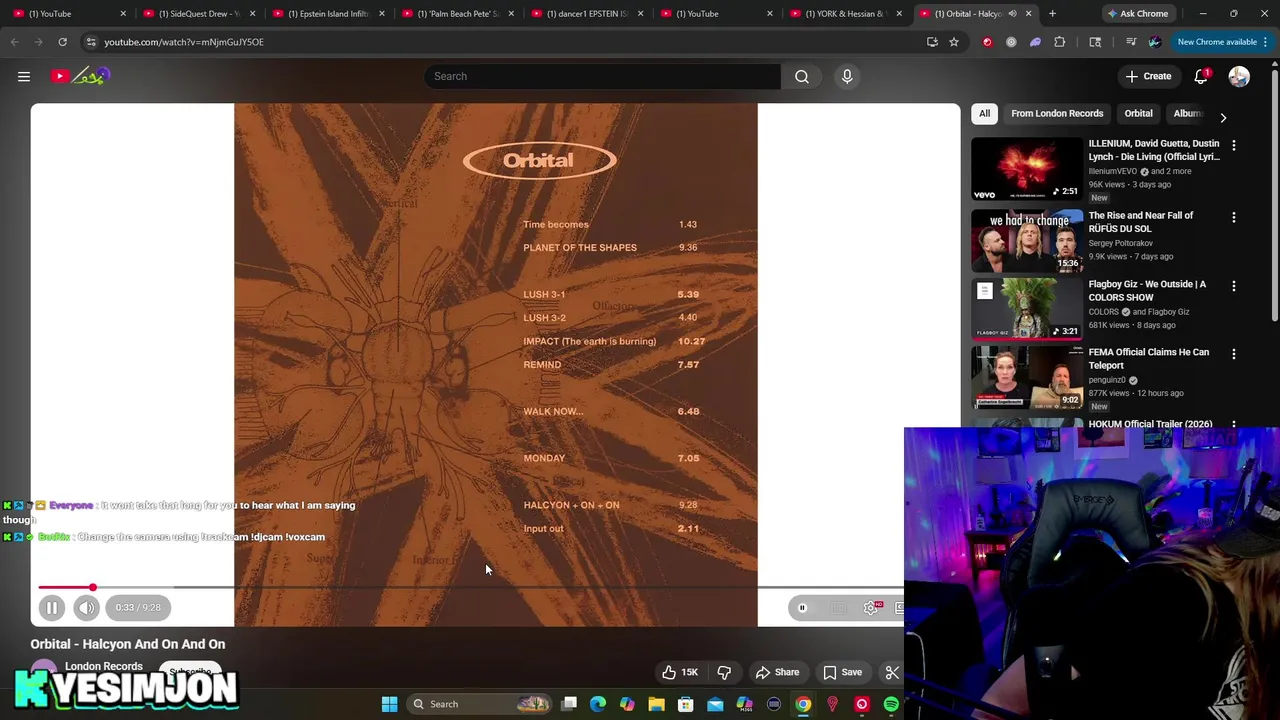
Task: Go to the YouTube home logo
Action: coord(81,76)
